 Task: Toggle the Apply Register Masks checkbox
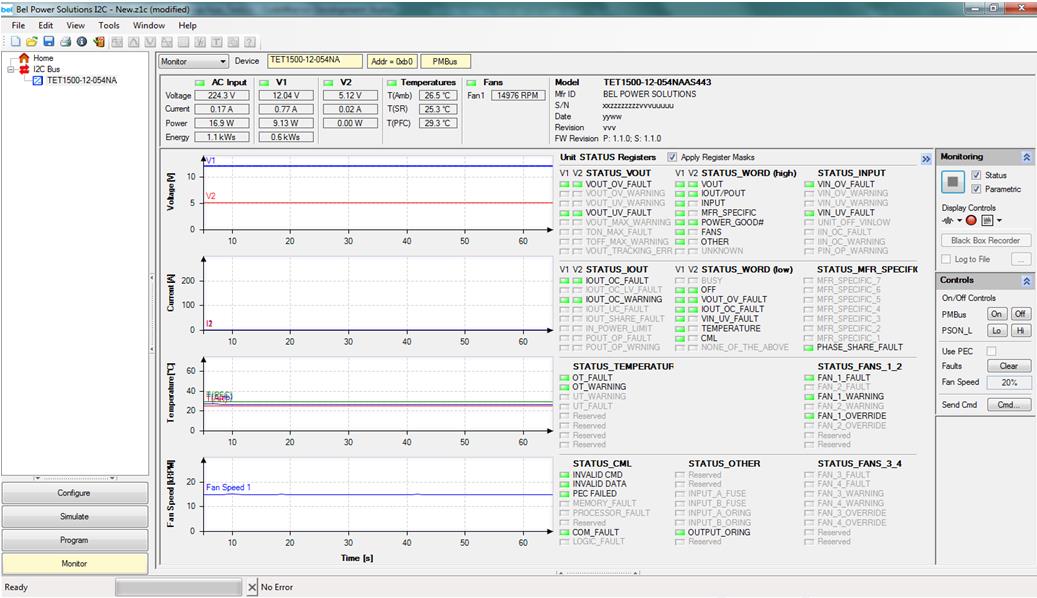672,157
